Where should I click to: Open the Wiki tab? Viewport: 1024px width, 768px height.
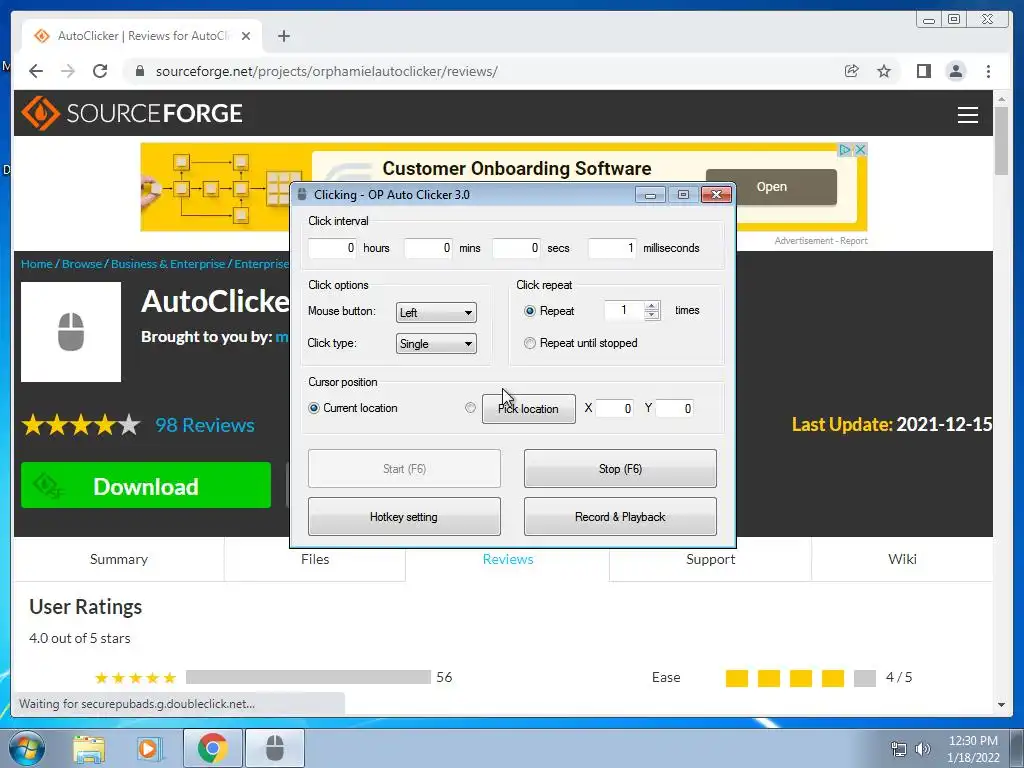902,559
